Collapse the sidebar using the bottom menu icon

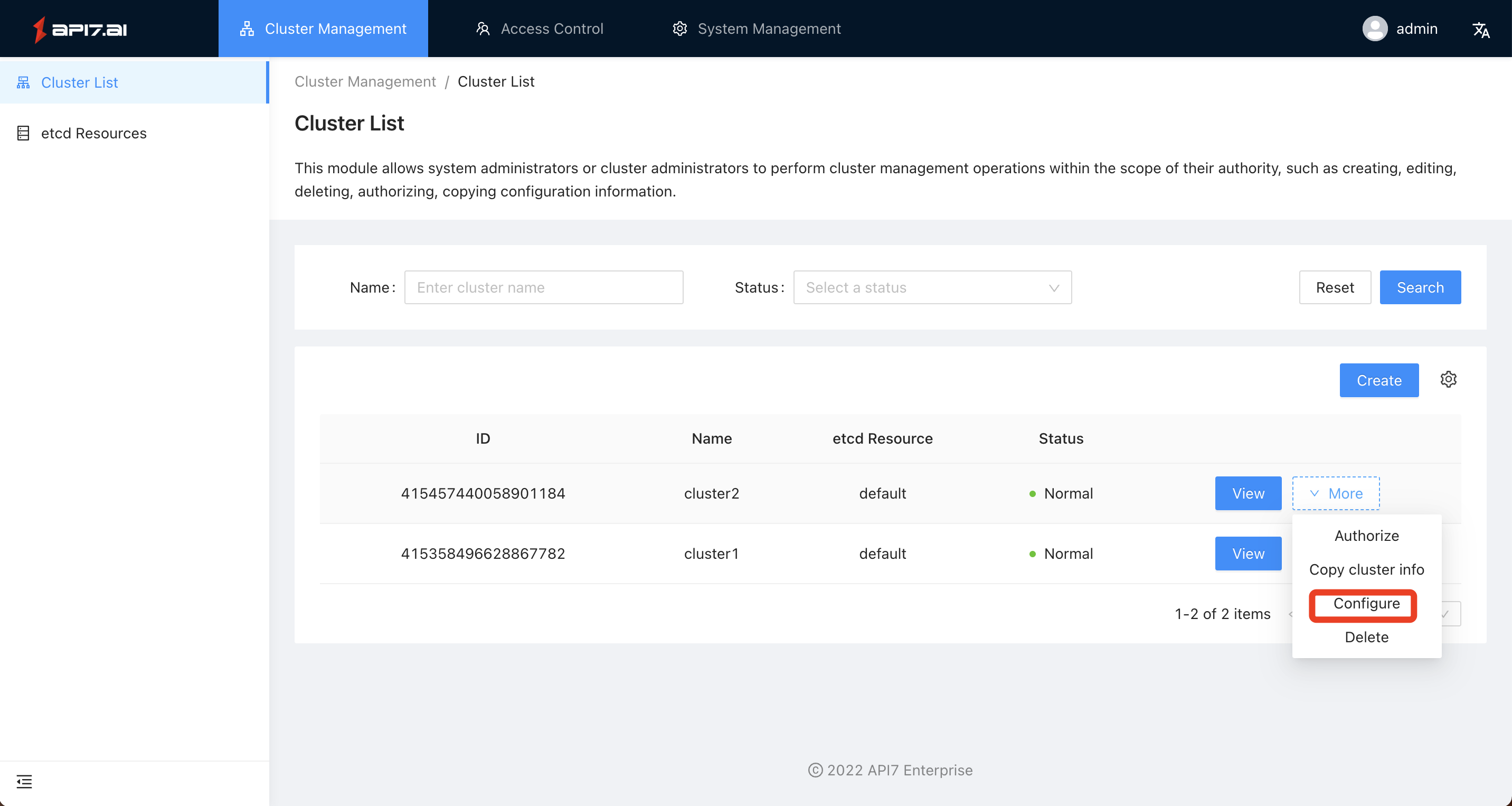[24, 781]
